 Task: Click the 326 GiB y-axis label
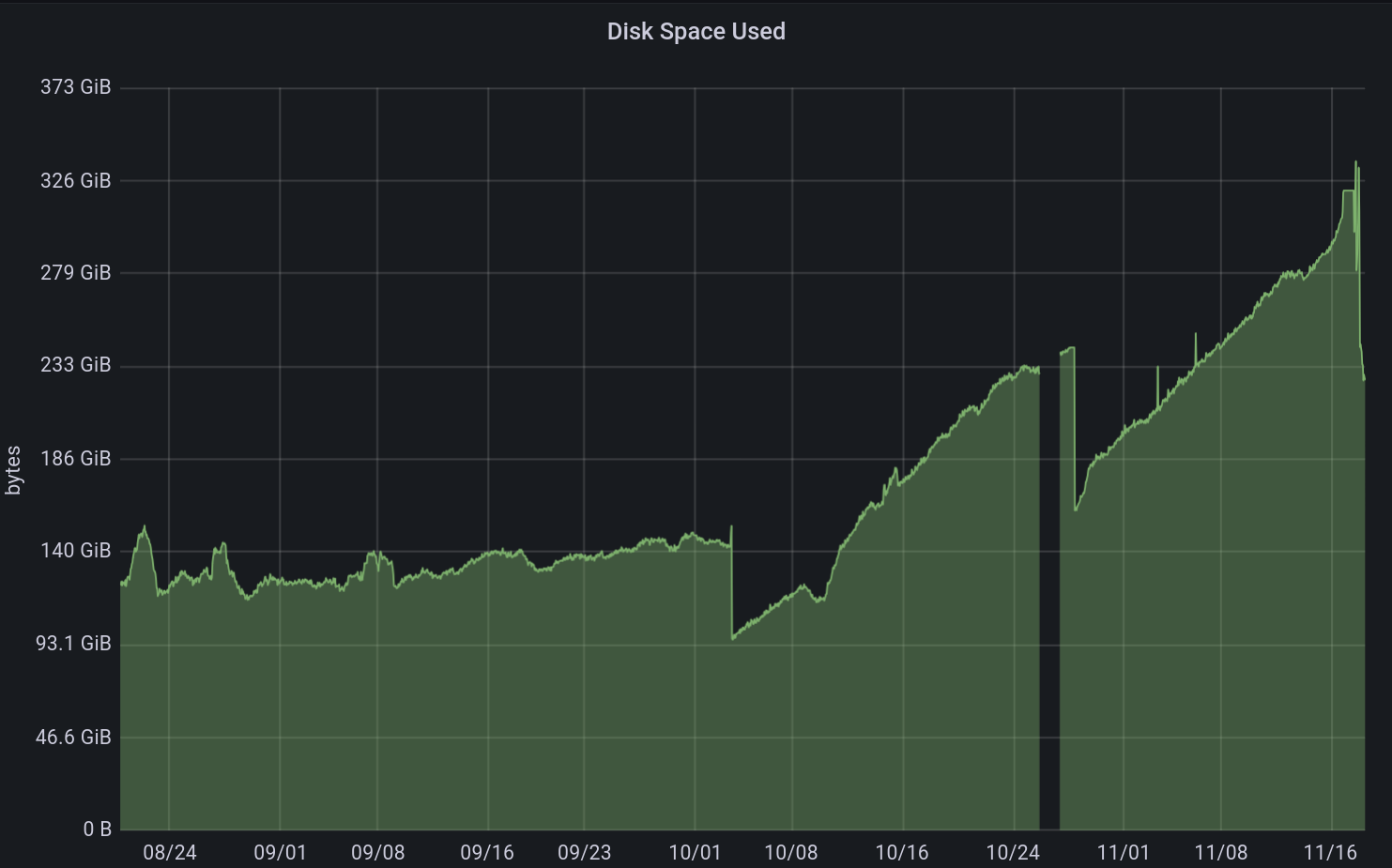click(x=75, y=180)
